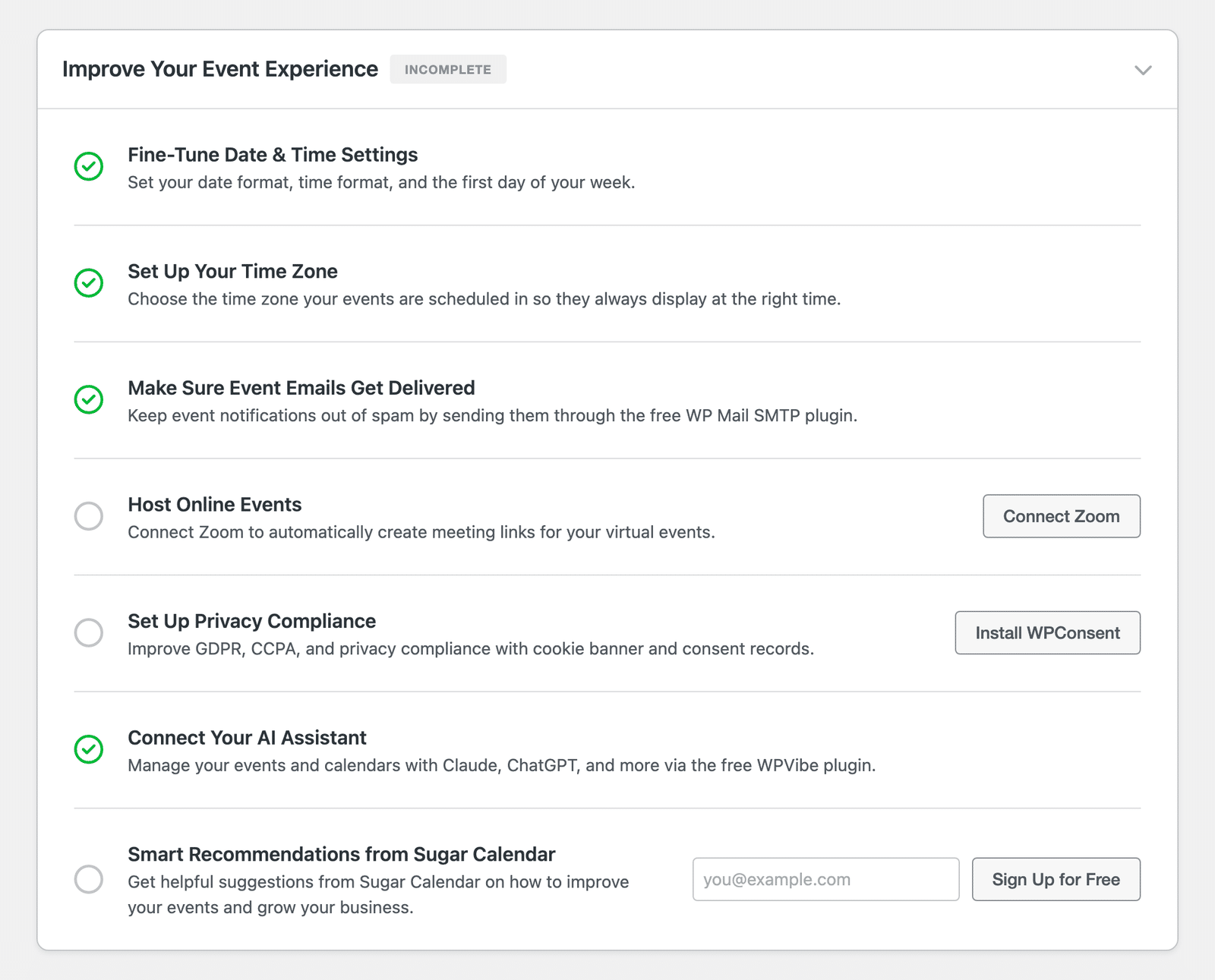The height and width of the screenshot is (980, 1215).
Task: Click green checkmark for Make Sure Event Emails Get Delivered
Action: click(89, 399)
